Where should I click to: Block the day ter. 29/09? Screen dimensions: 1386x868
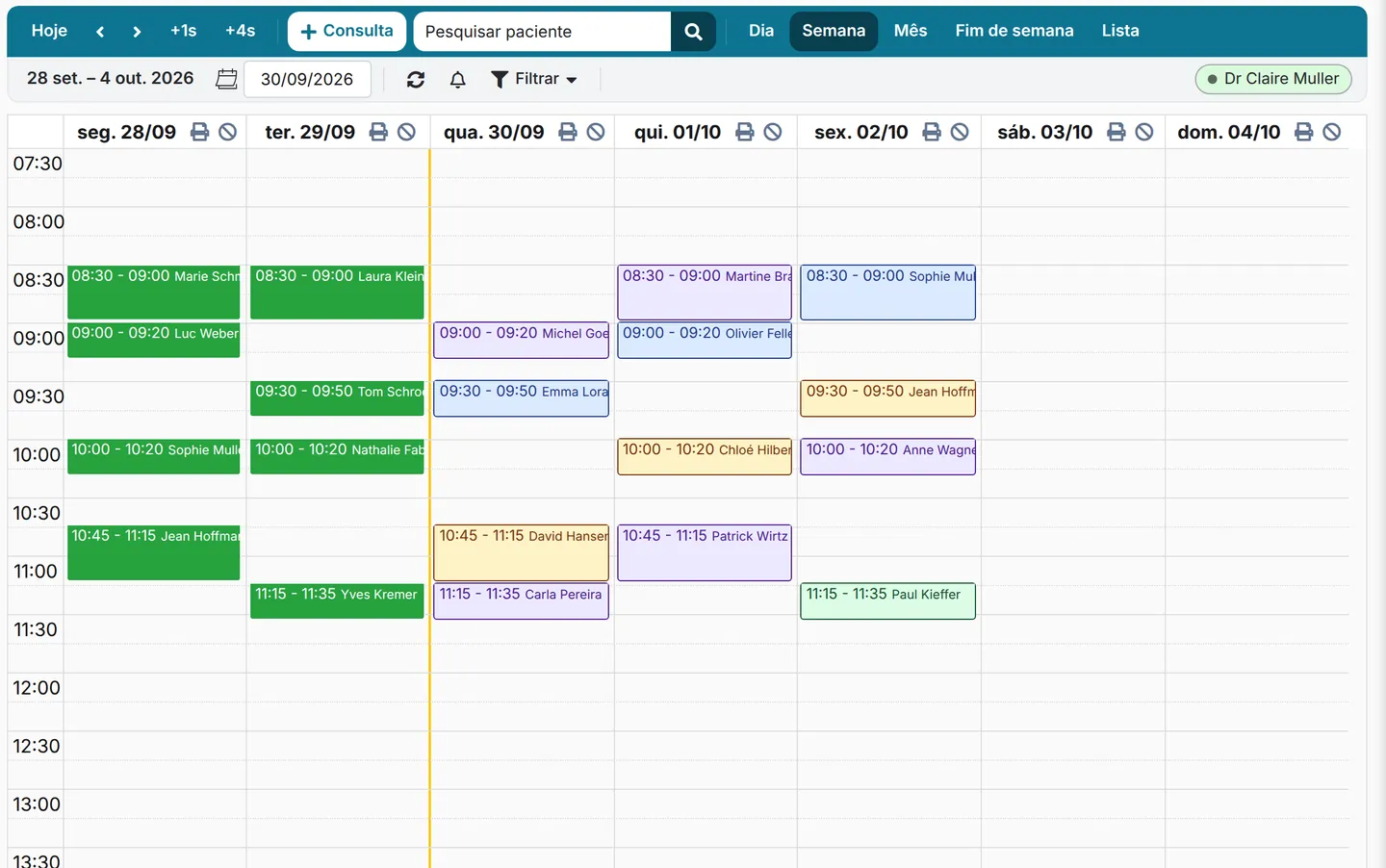pos(406,132)
